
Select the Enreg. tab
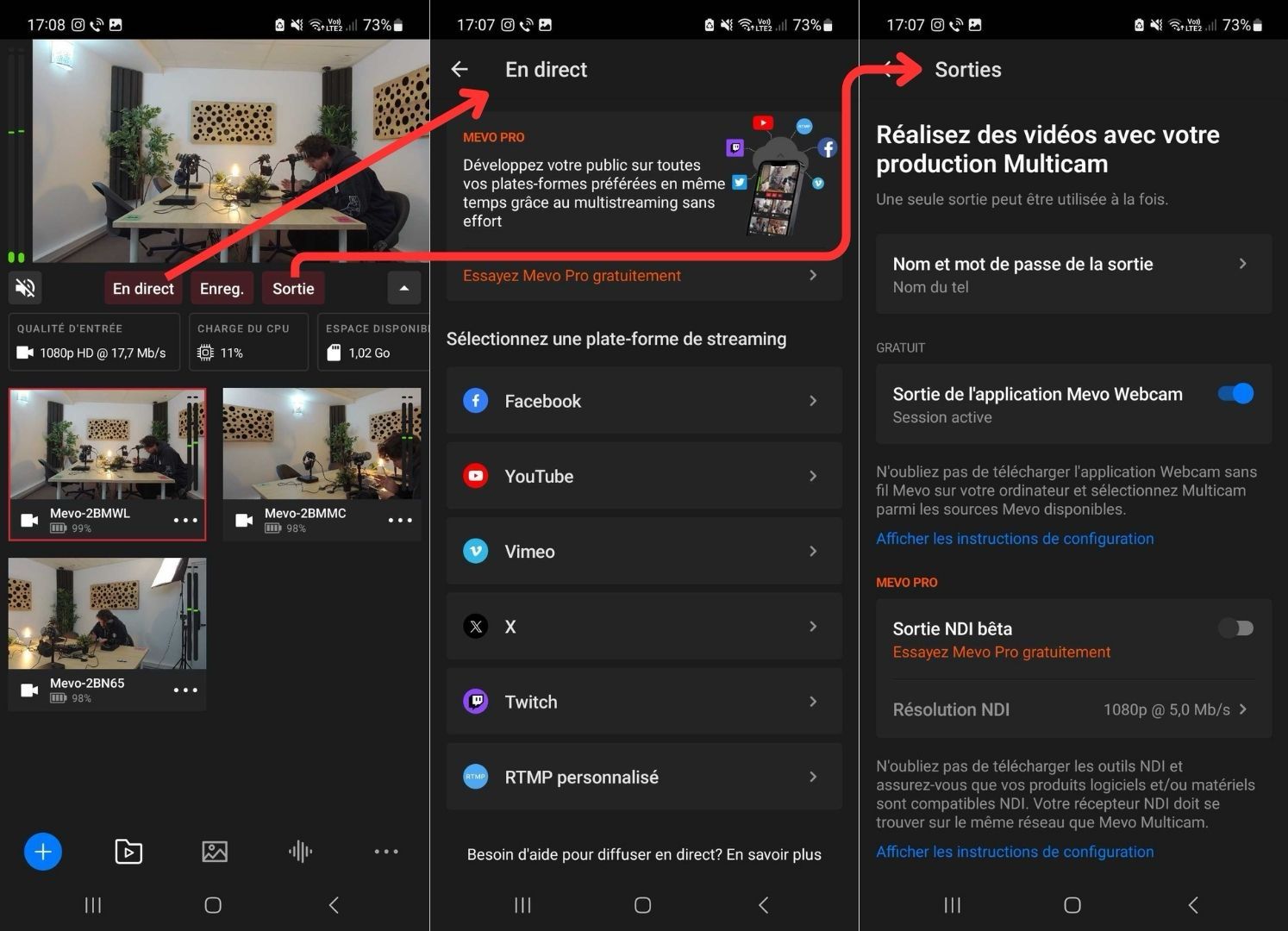click(x=222, y=288)
